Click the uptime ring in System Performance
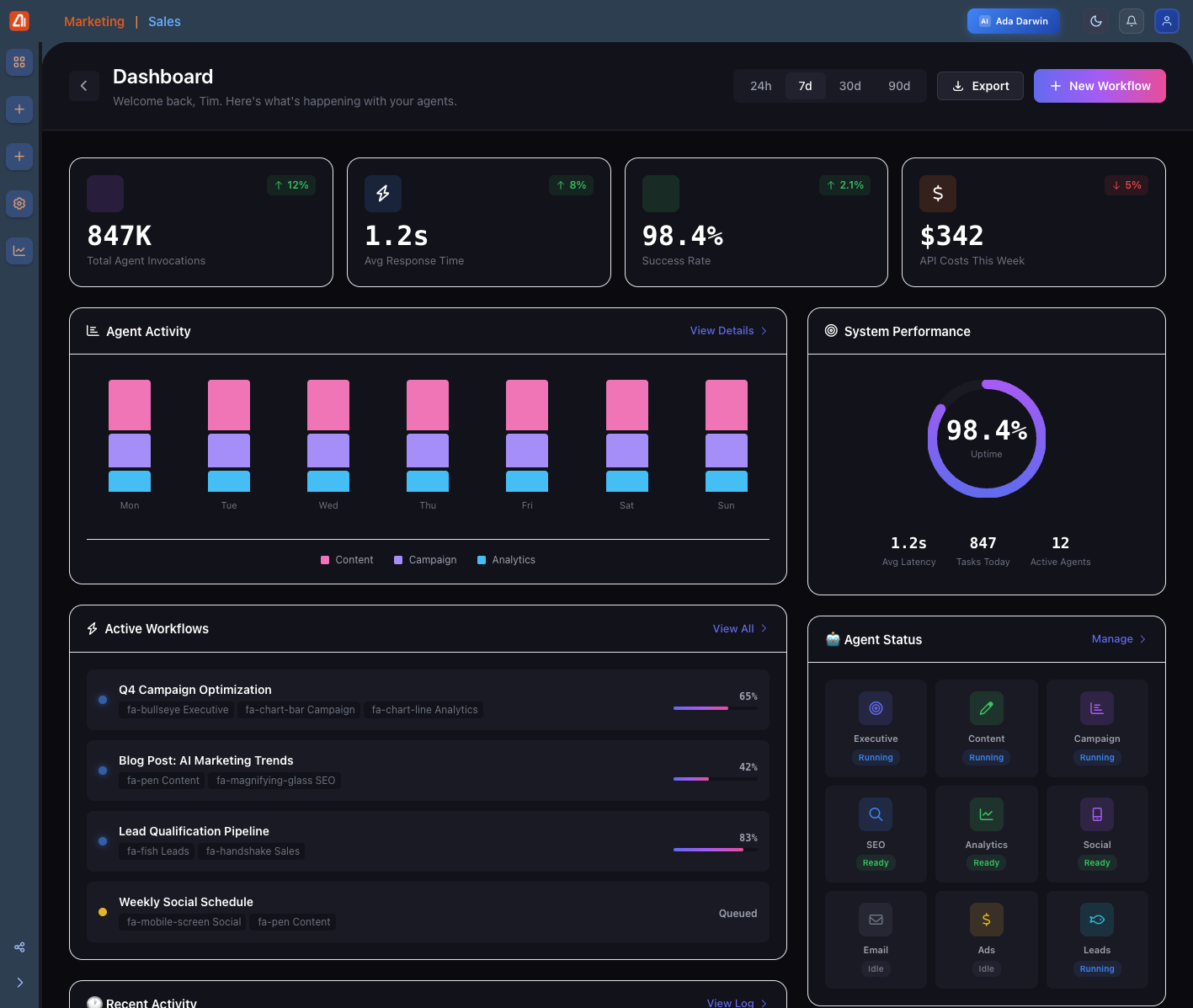This screenshot has width=1193, height=1008. [987, 439]
